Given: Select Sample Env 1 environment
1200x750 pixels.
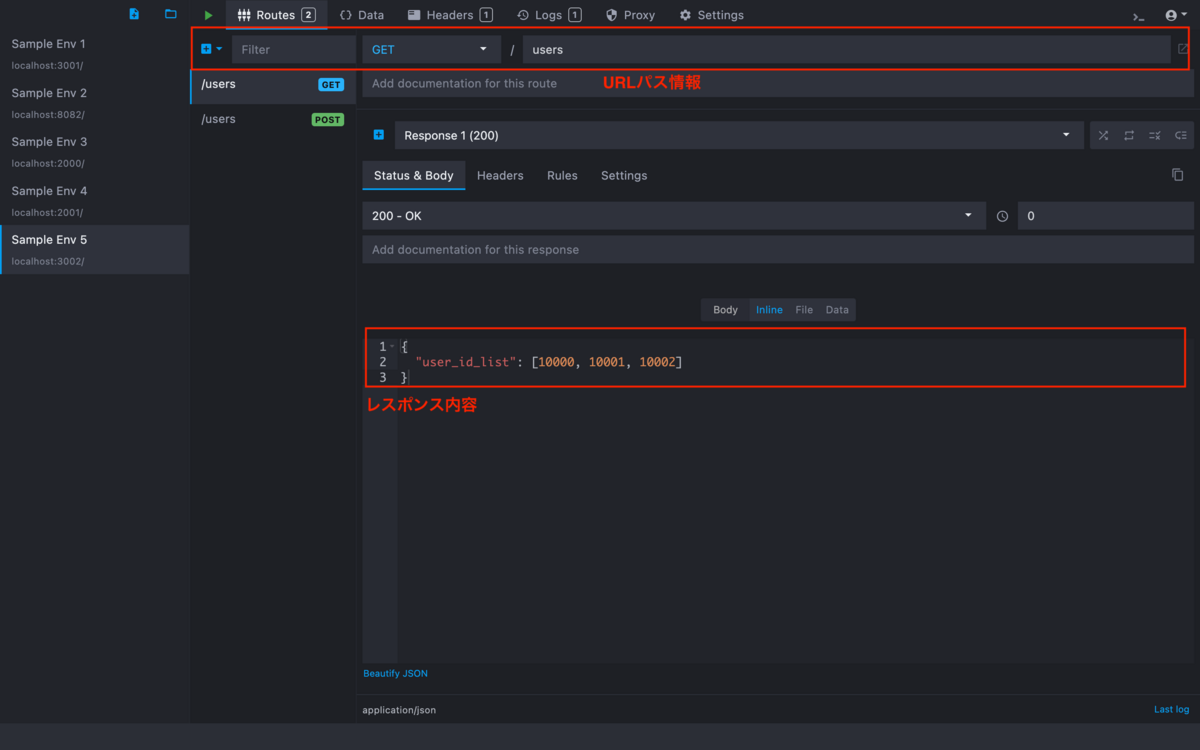Looking at the screenshot, I should pos(94,52).
